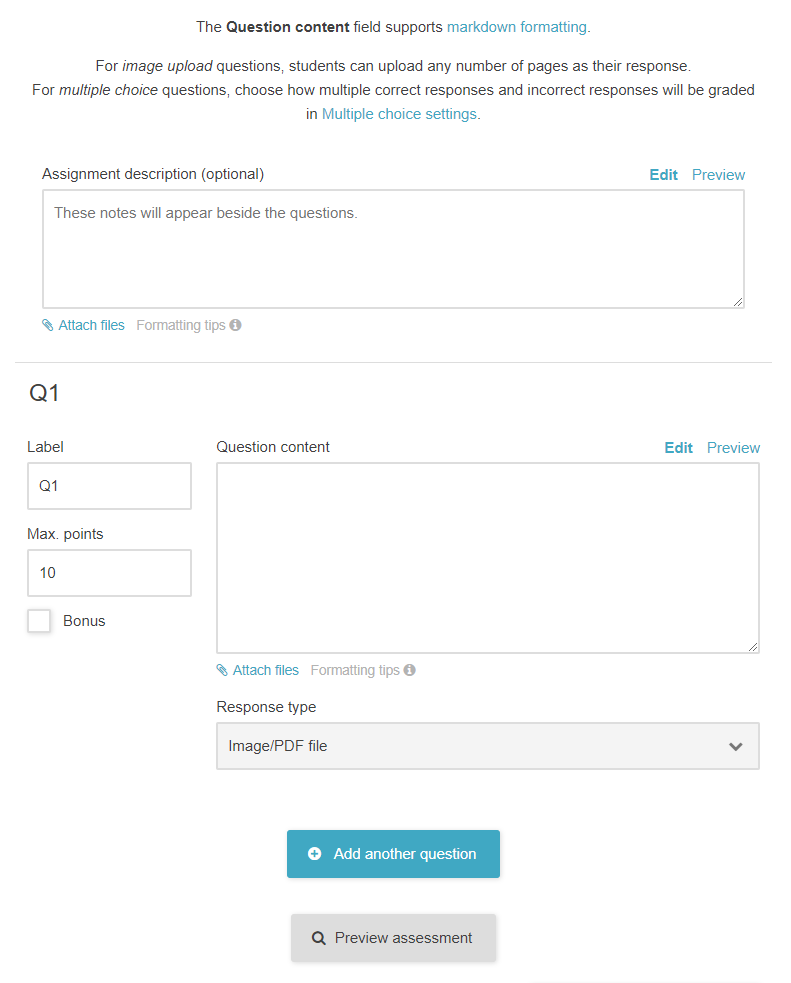Open the markdown formatting link
The image size is (791, 983).
coord(516,27)
